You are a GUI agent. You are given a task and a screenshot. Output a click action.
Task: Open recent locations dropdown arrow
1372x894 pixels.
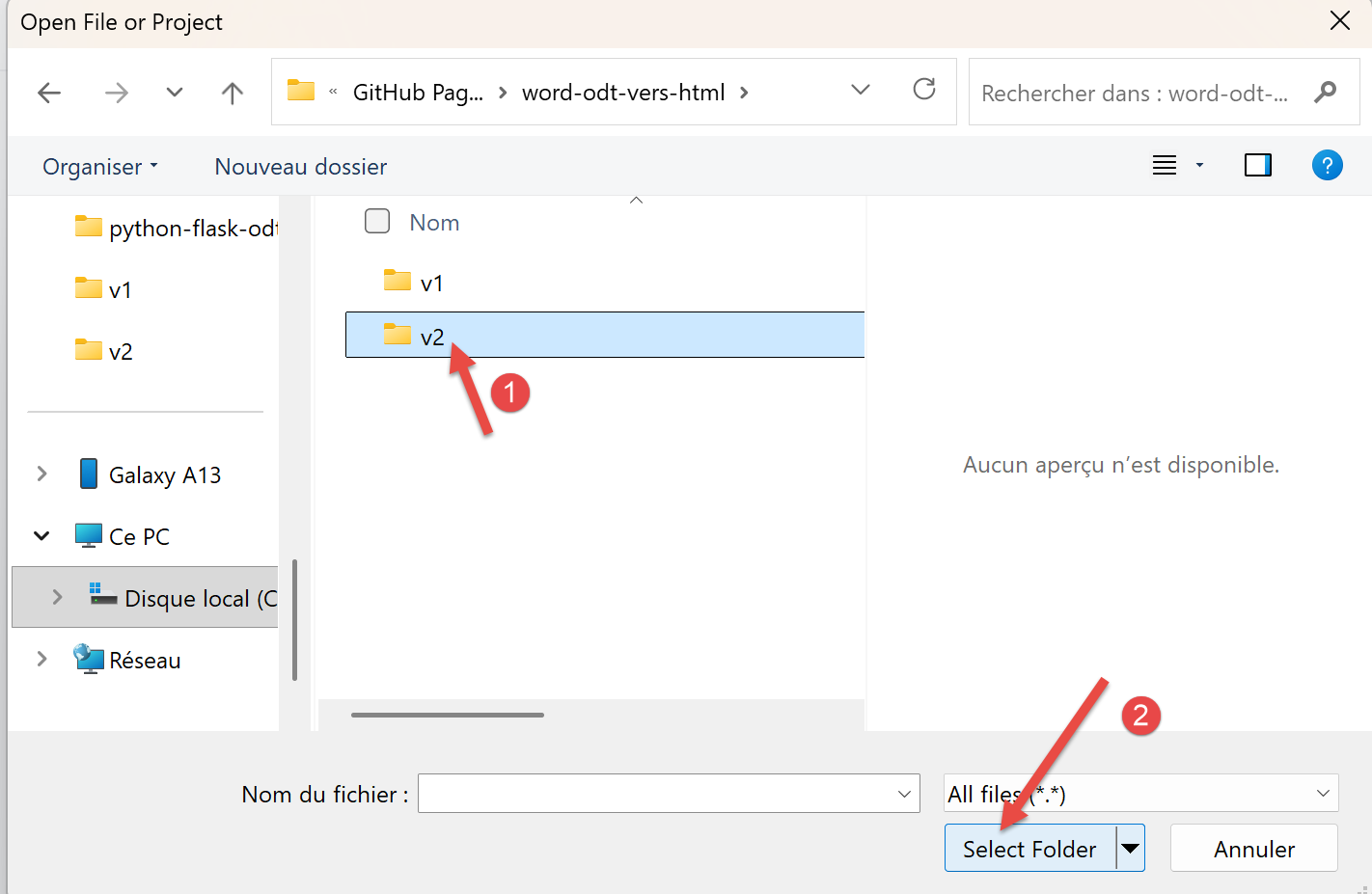click(174, 93)
